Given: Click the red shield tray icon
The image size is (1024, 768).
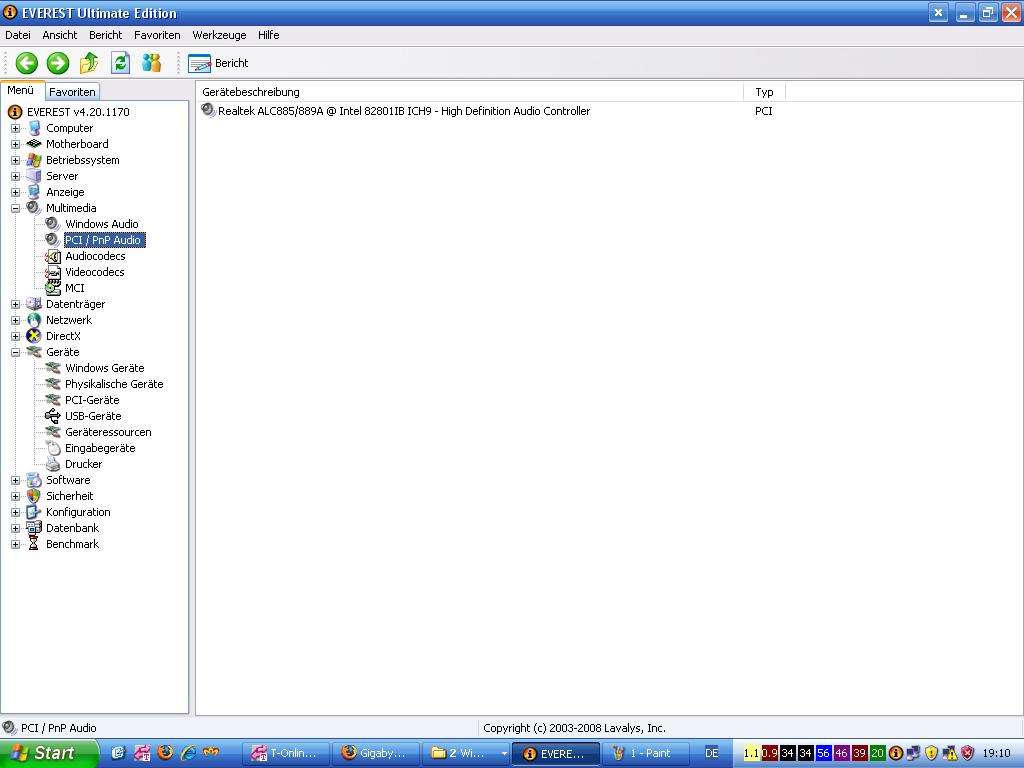Looking at the screenshot, I should click(967, 754).
